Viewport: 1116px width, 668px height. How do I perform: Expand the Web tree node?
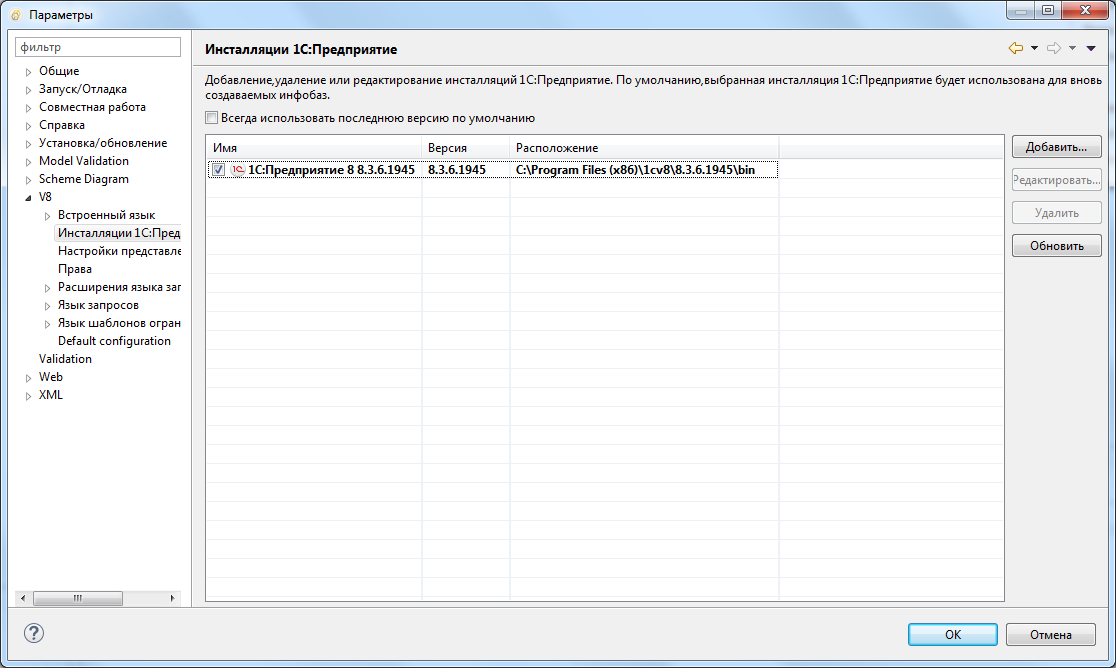[x=28, y=378]
